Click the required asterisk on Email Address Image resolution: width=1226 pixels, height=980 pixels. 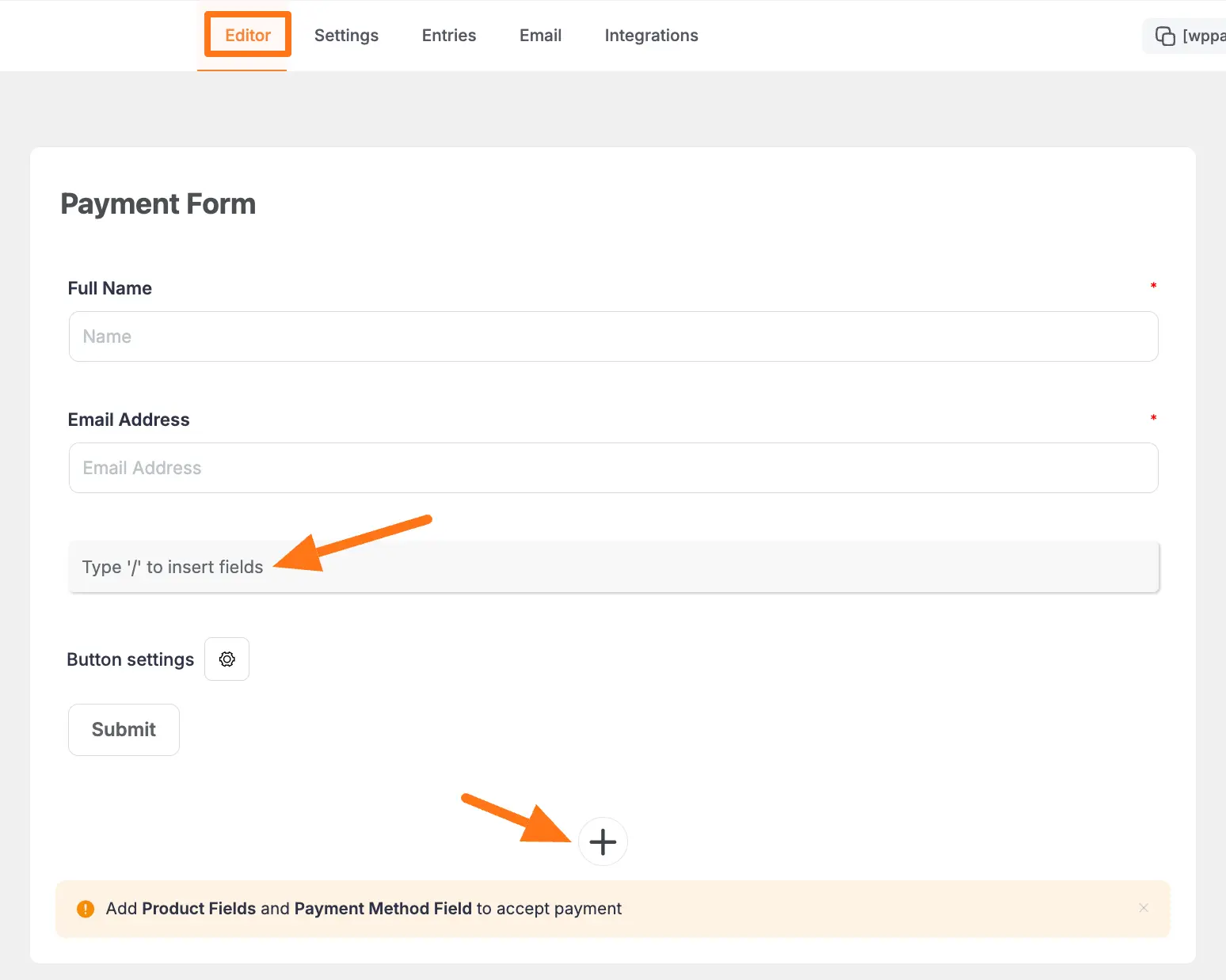(x=1153, y=418)
